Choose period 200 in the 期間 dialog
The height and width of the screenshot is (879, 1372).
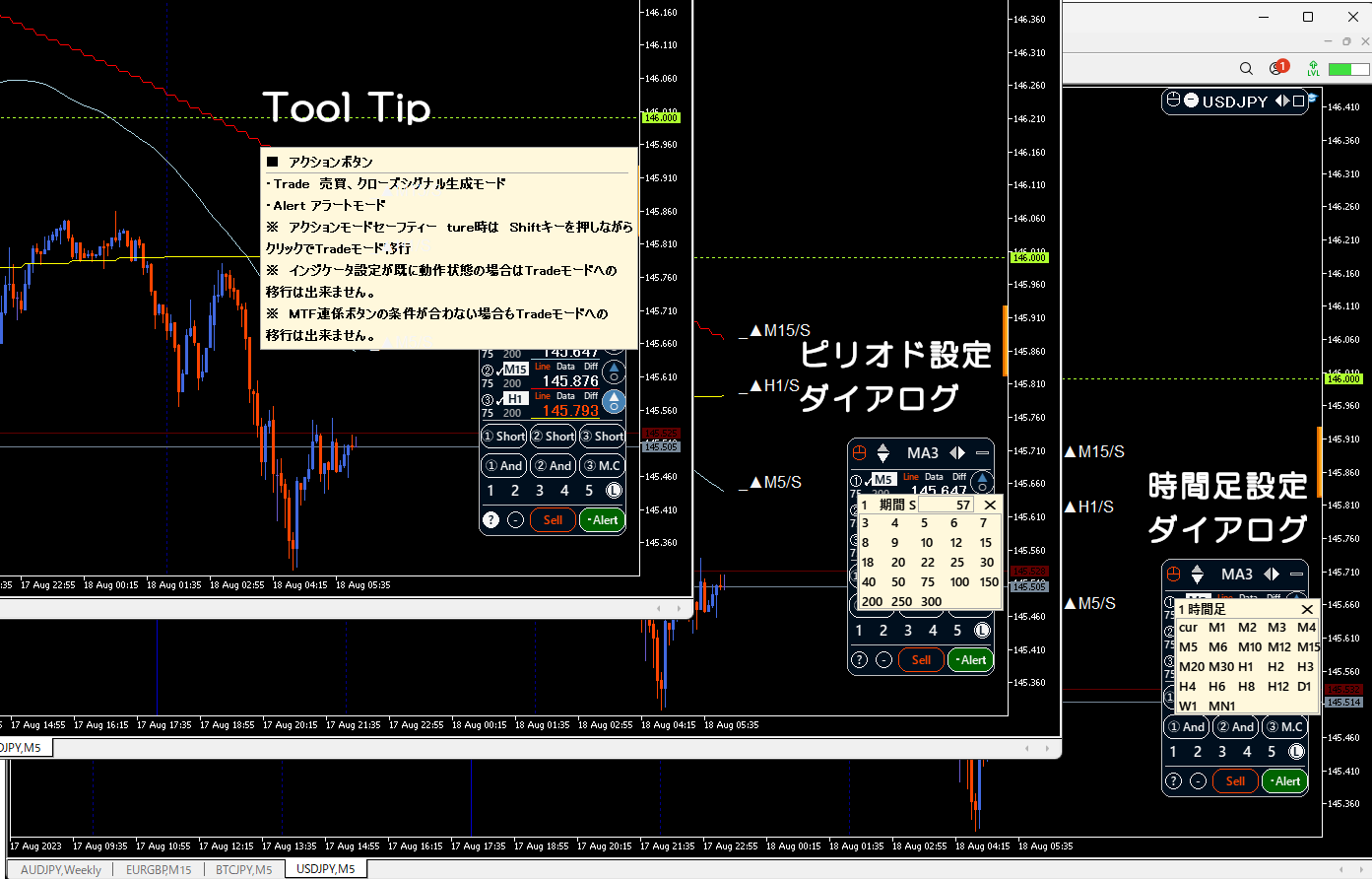(x=872, y=601)
